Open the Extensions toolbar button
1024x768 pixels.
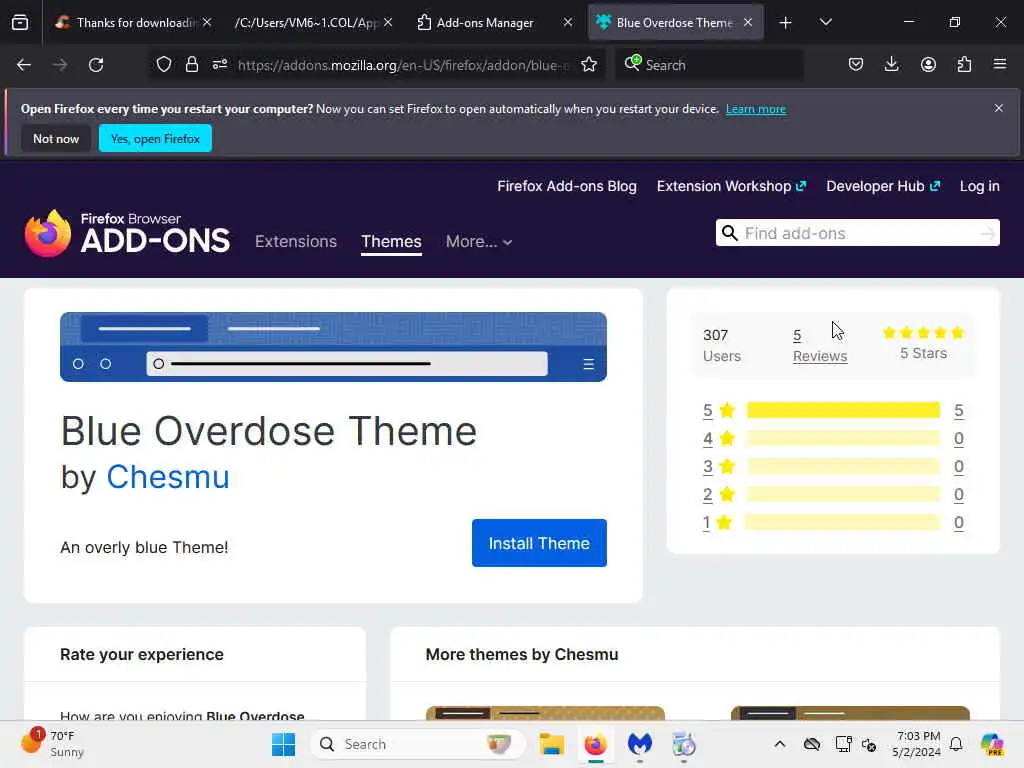964,65
